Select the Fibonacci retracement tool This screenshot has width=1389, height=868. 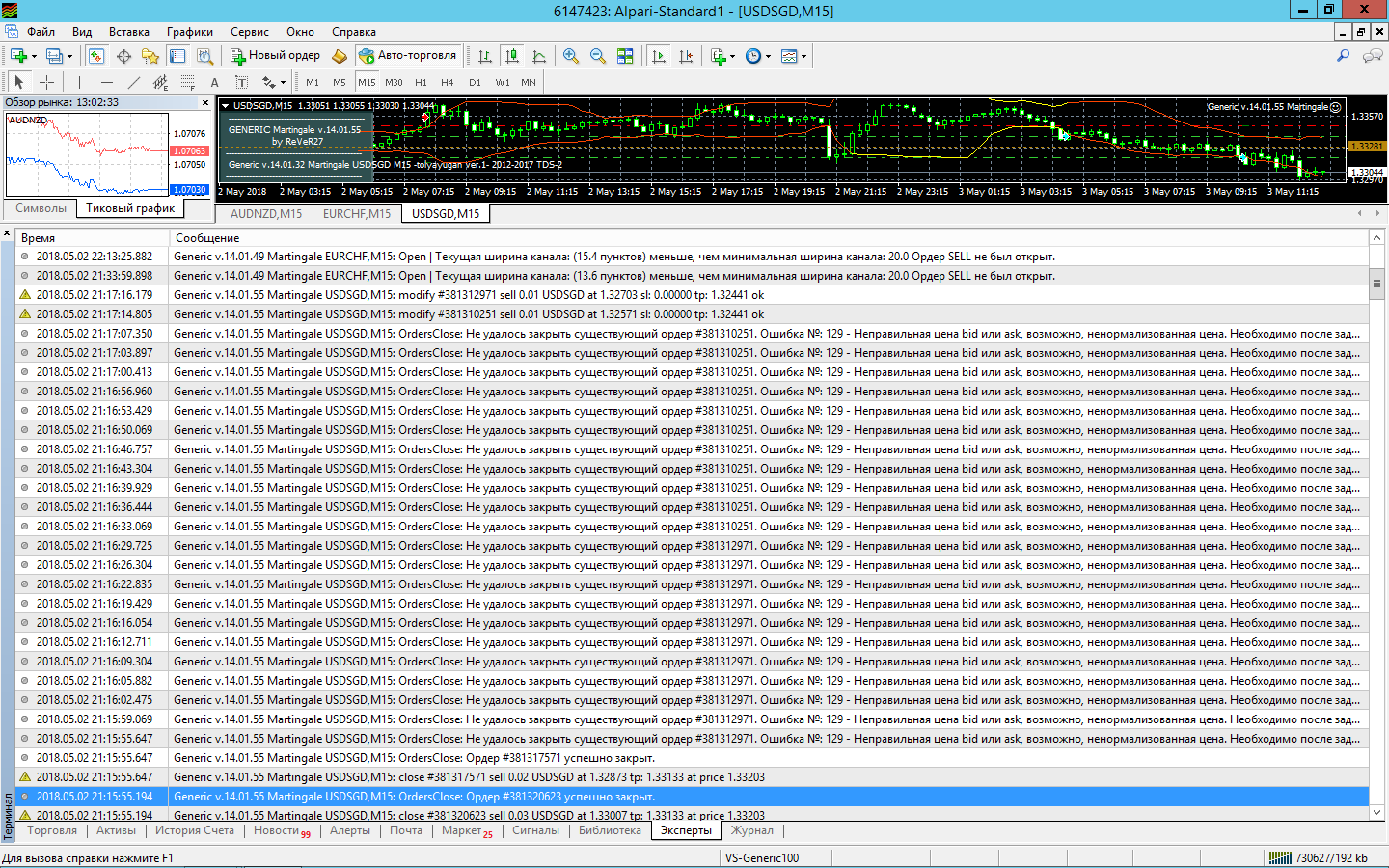click(x=187, y=83)
